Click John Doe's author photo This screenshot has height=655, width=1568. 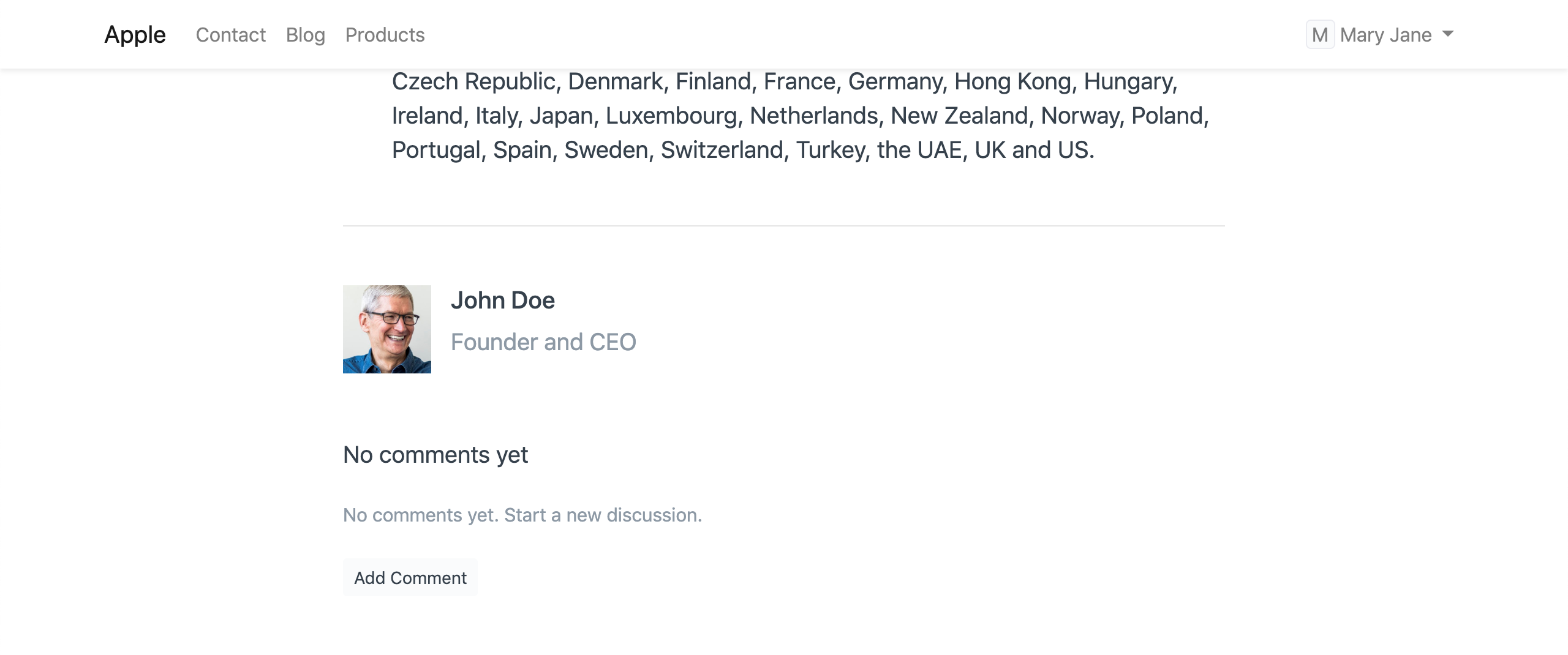(387, 329)
